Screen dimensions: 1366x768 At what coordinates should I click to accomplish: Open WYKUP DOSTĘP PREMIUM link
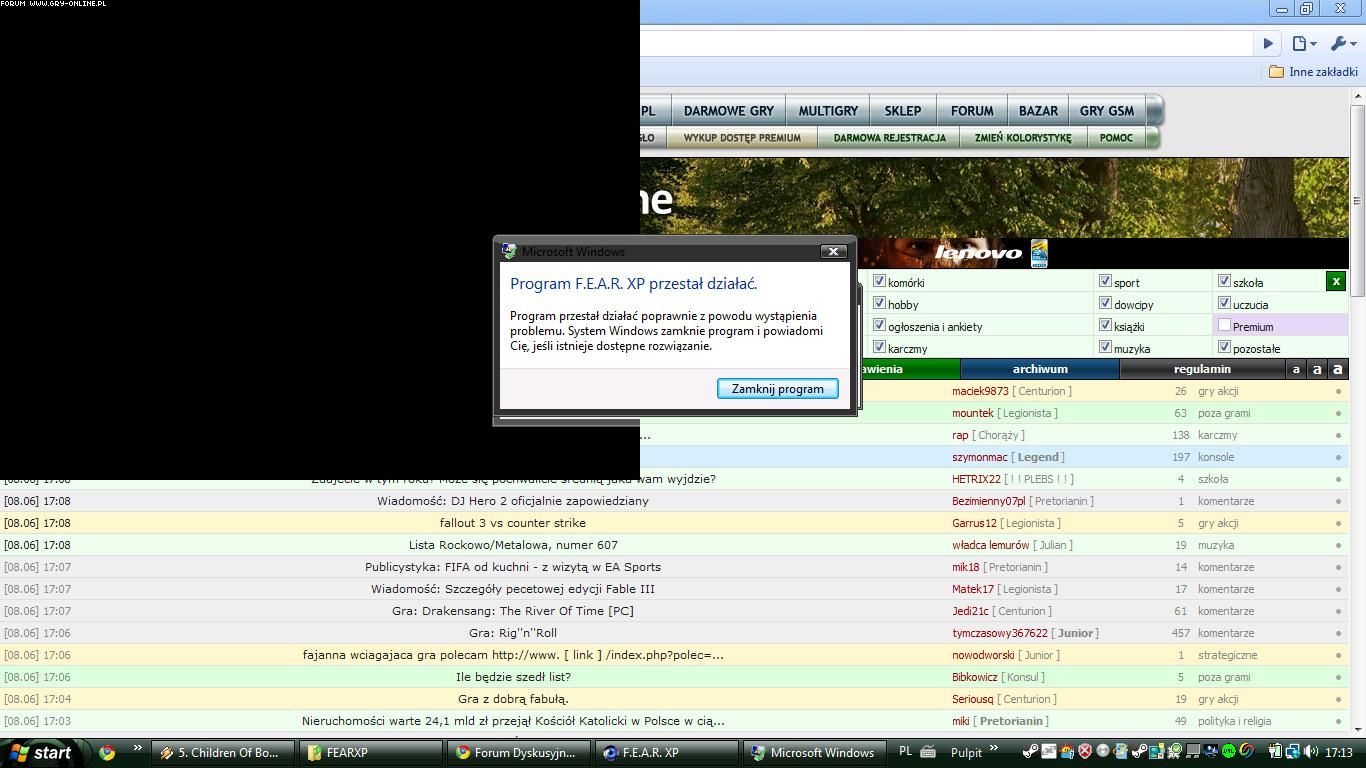click(742, 138)
